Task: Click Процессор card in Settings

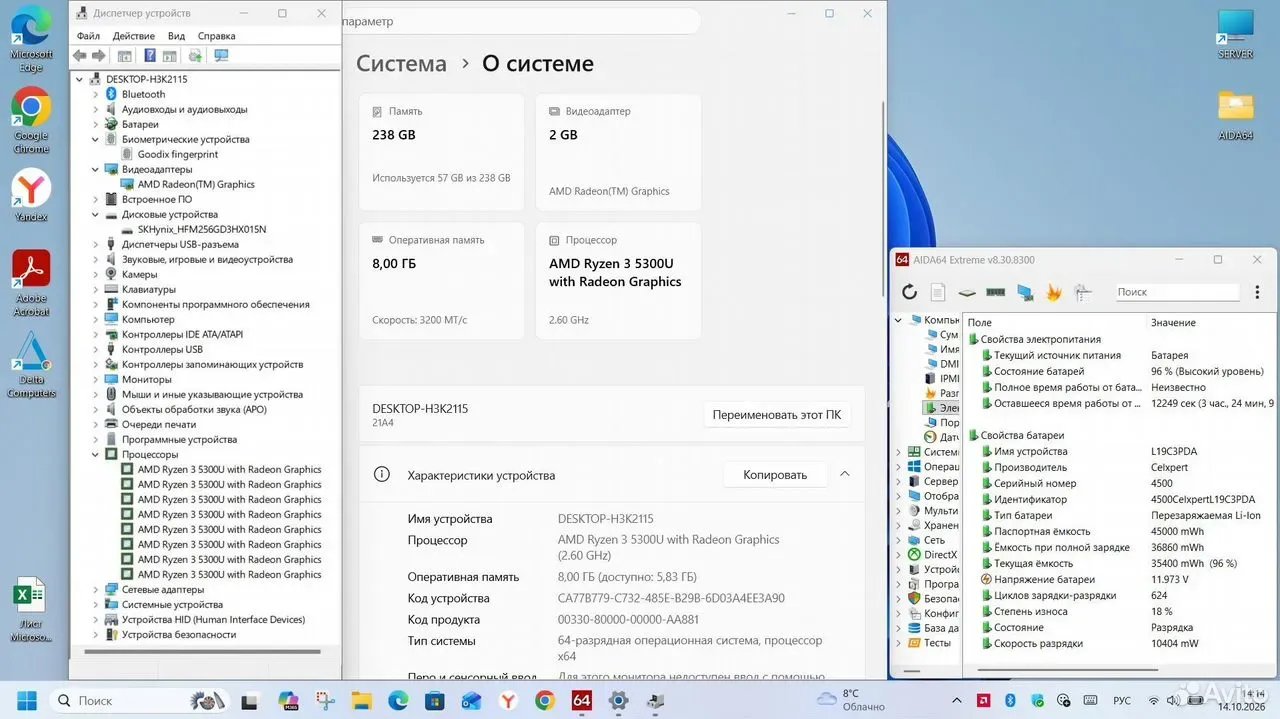Action: pyautogui.click(x=618, y=281)
